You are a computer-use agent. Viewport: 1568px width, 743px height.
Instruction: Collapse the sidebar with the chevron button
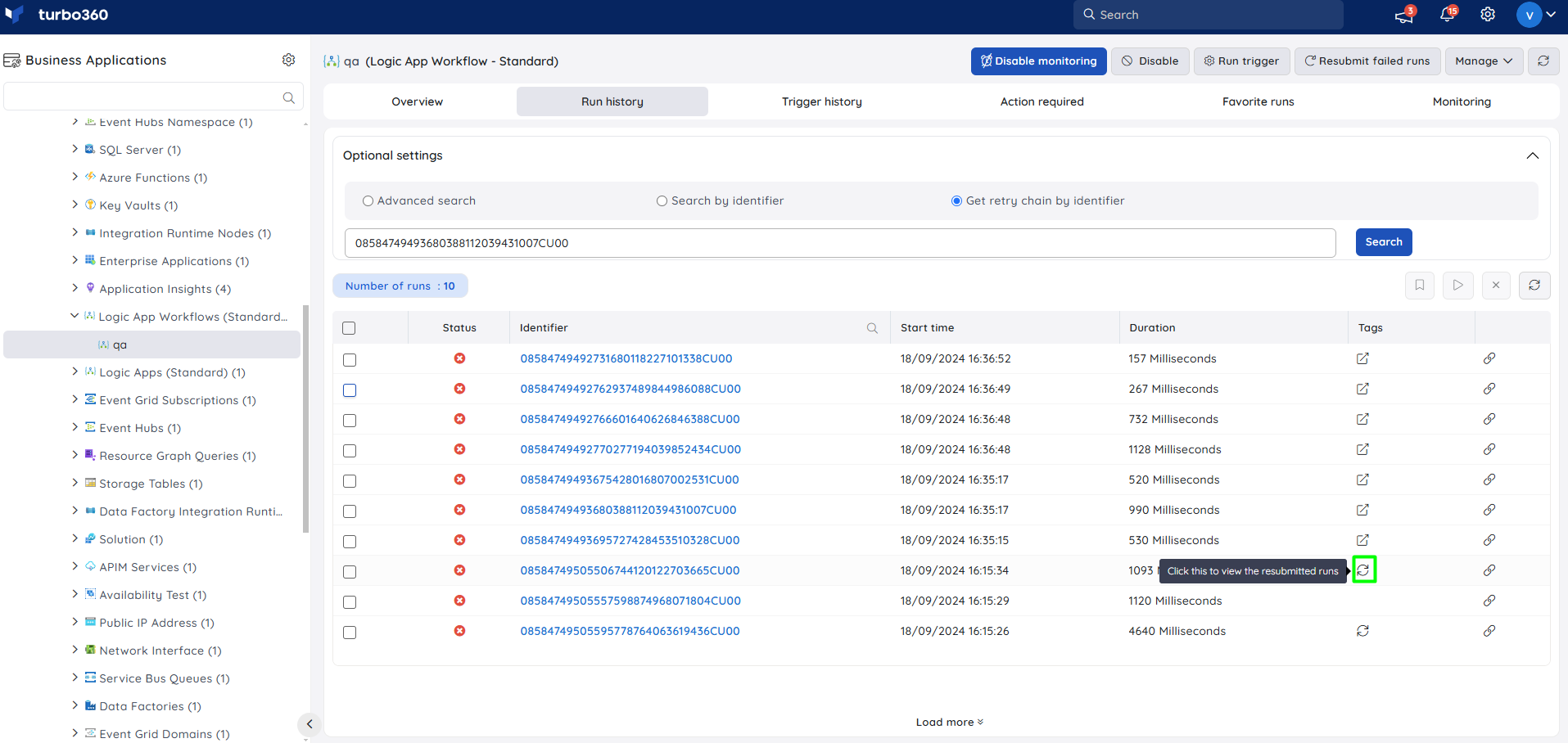[309, 723]
